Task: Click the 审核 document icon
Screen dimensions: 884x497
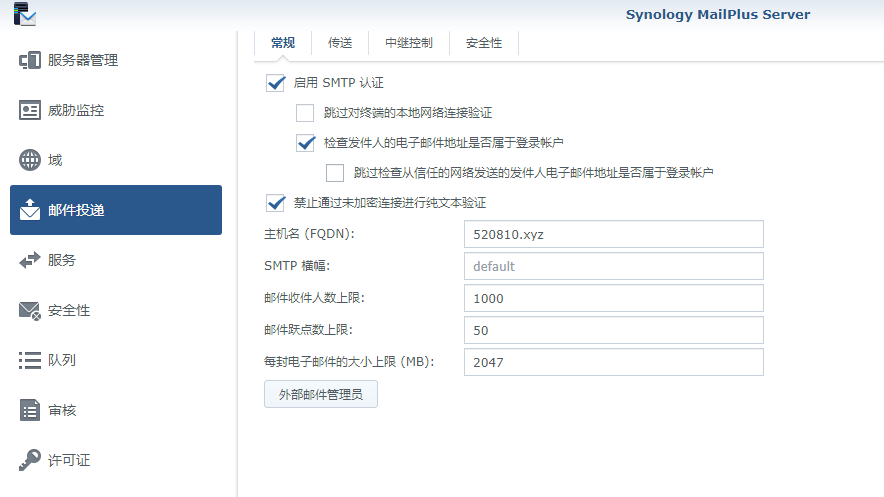Action: [x=30, y=410]
